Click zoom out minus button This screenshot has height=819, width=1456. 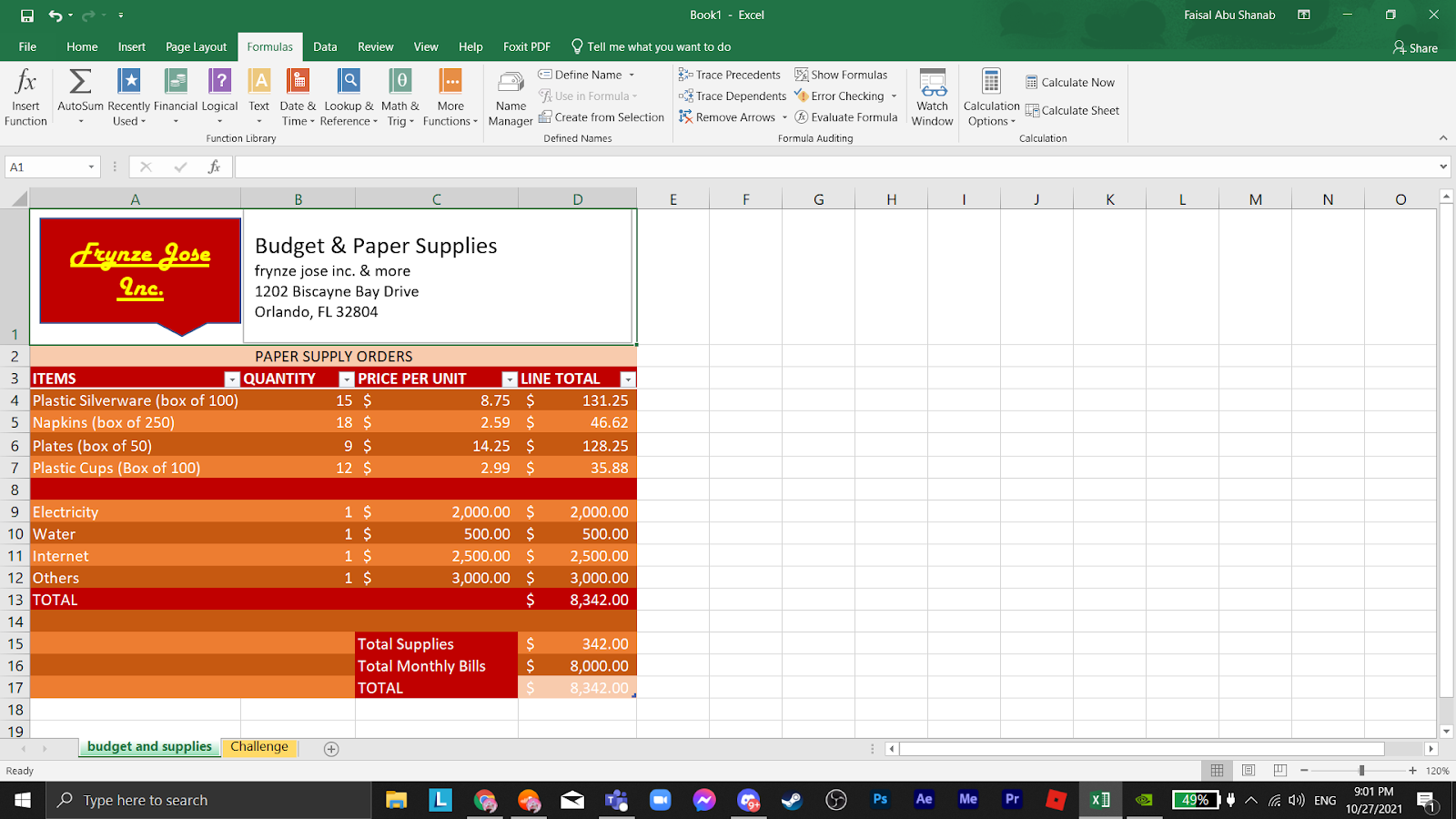point(1304,770)
